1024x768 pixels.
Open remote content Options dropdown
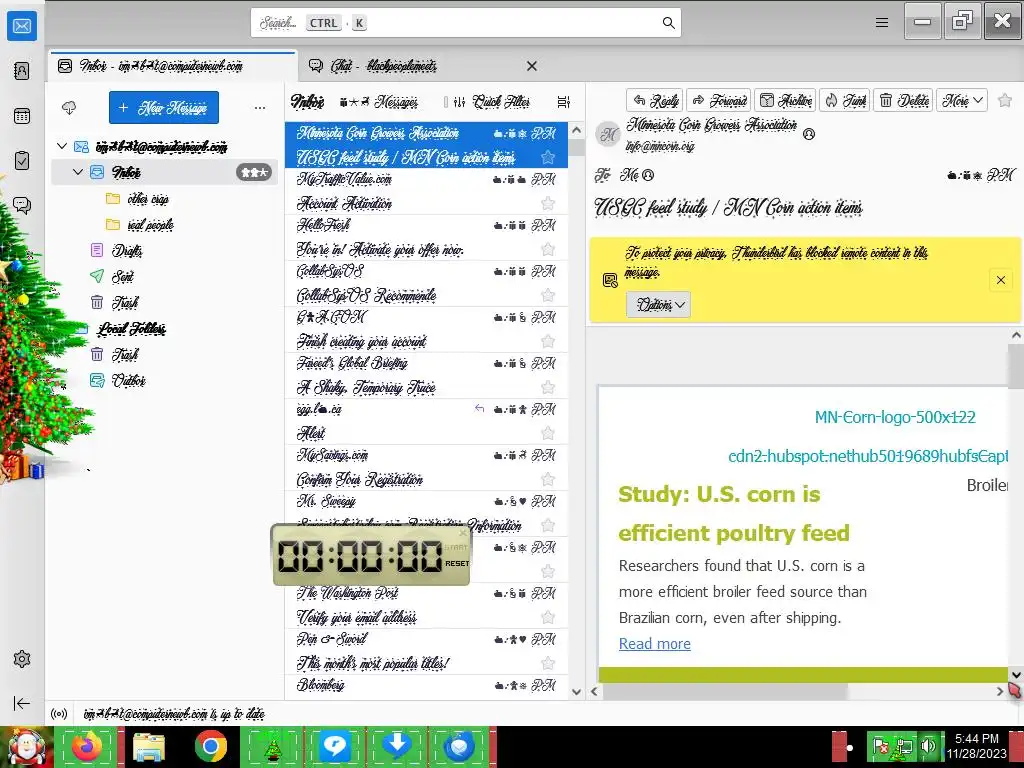658,305
